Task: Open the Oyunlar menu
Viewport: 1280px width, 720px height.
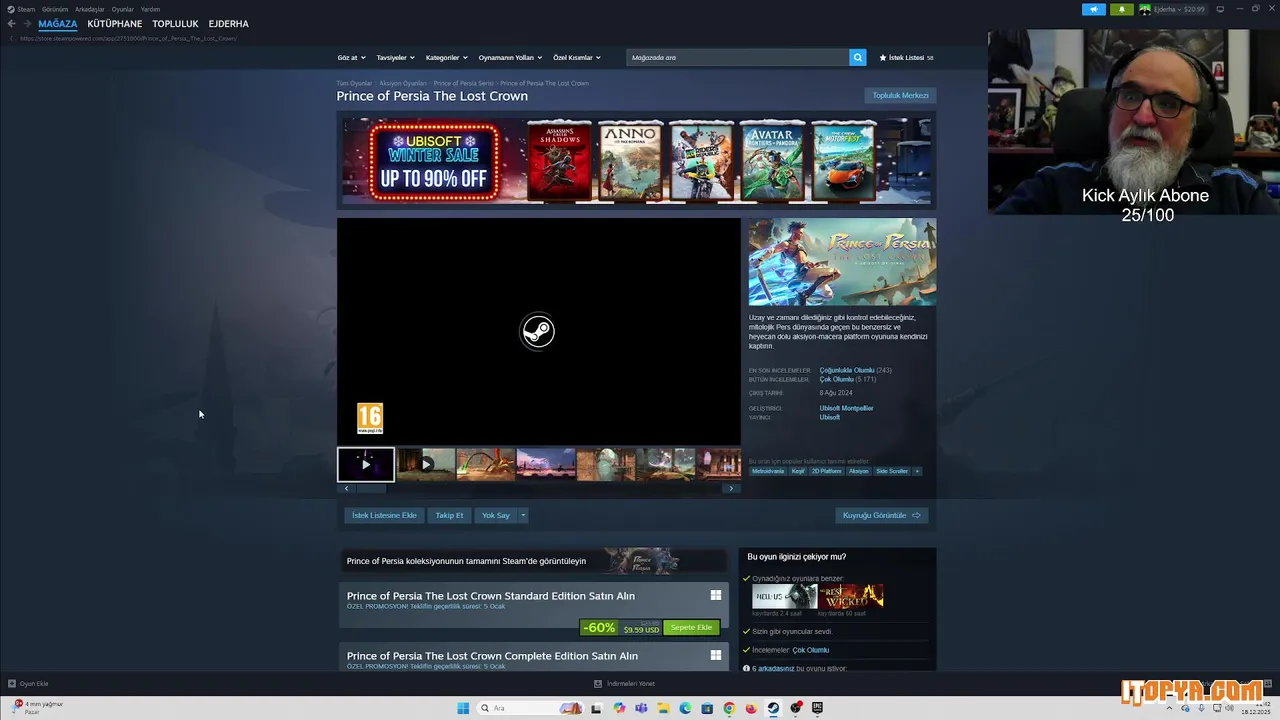Action: pyautogui.click(x=122, y=9)
